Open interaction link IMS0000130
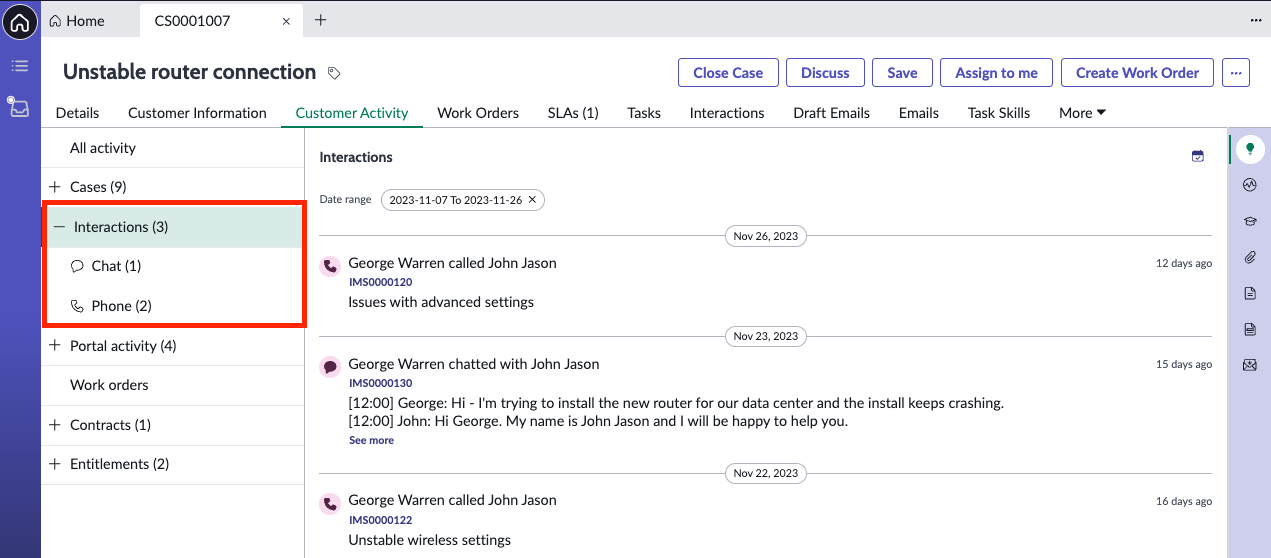 pos(380,383)
